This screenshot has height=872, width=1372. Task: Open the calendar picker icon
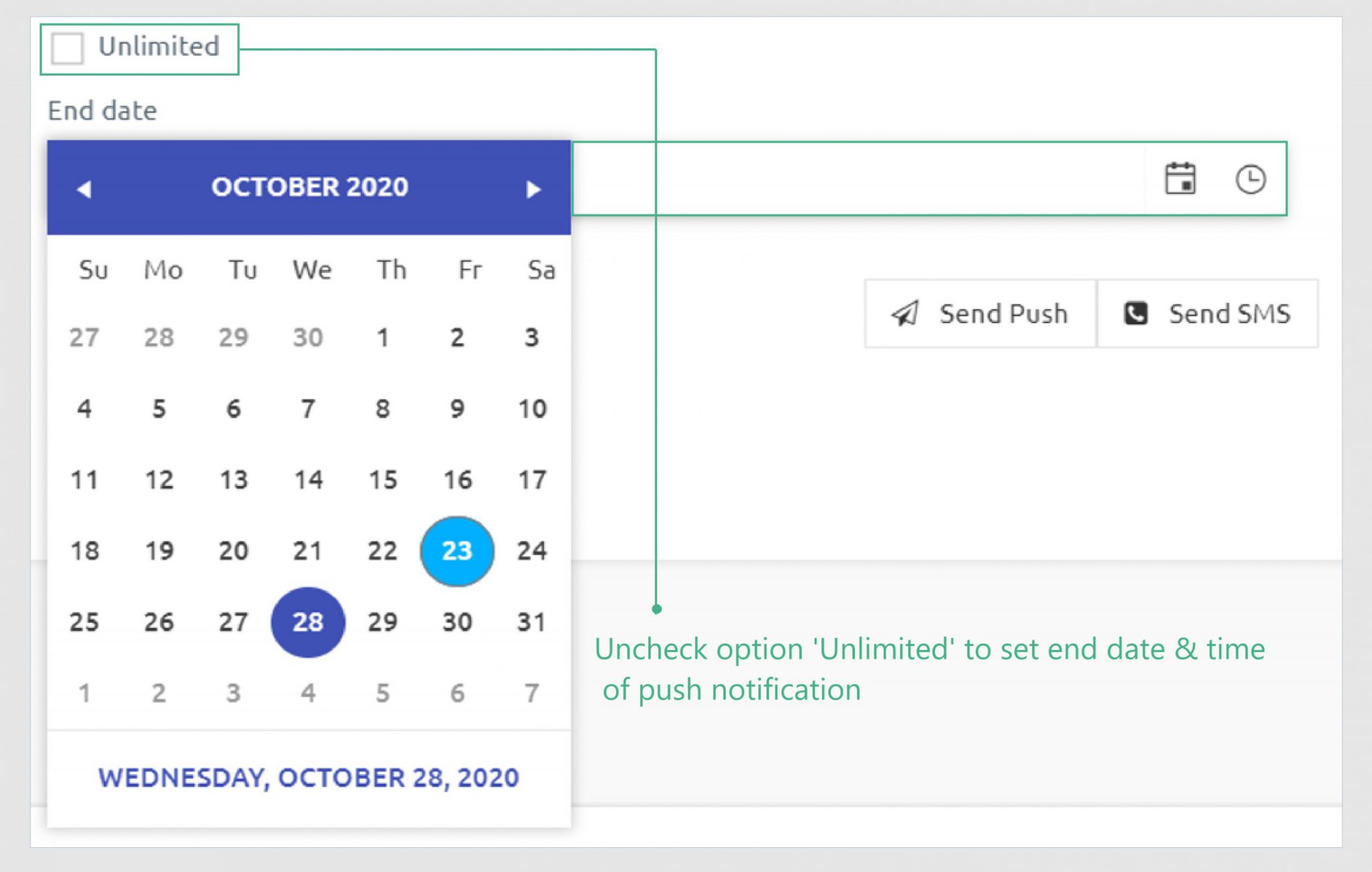(1180, 179)
